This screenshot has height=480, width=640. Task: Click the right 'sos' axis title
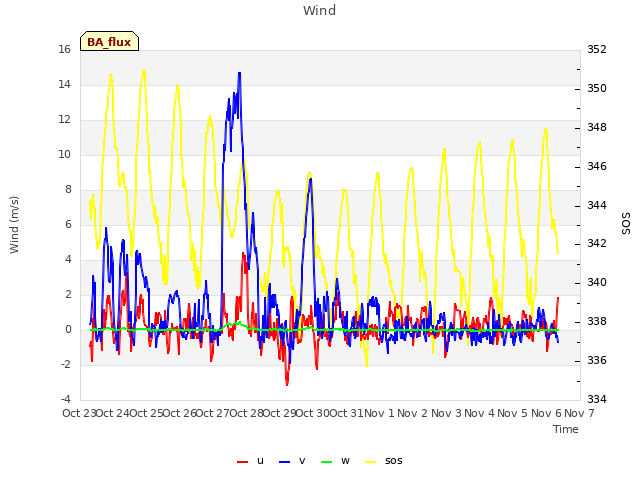(626, 224)
